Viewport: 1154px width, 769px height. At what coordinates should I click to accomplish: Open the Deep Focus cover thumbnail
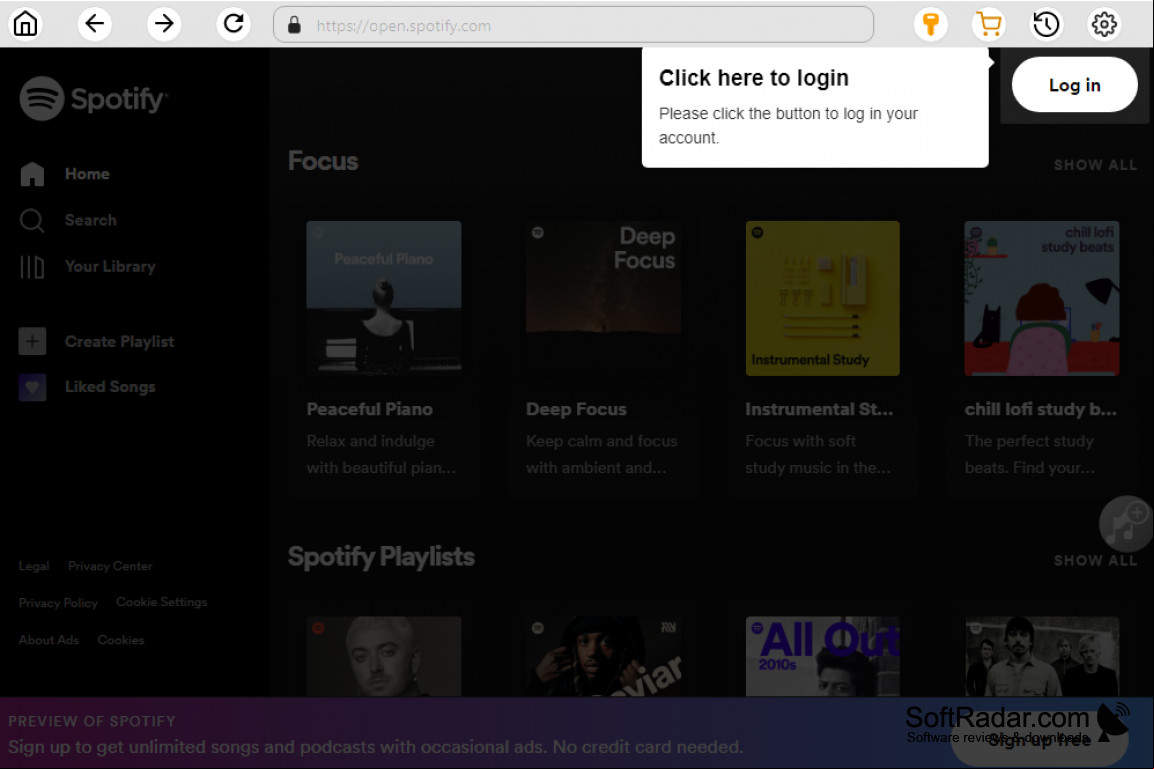603,299
